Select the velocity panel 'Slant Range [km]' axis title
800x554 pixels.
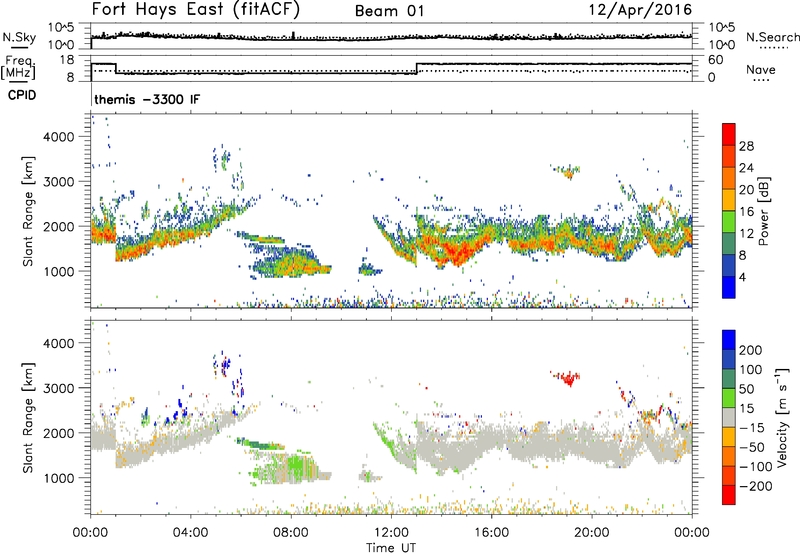(x=28, y=418)
